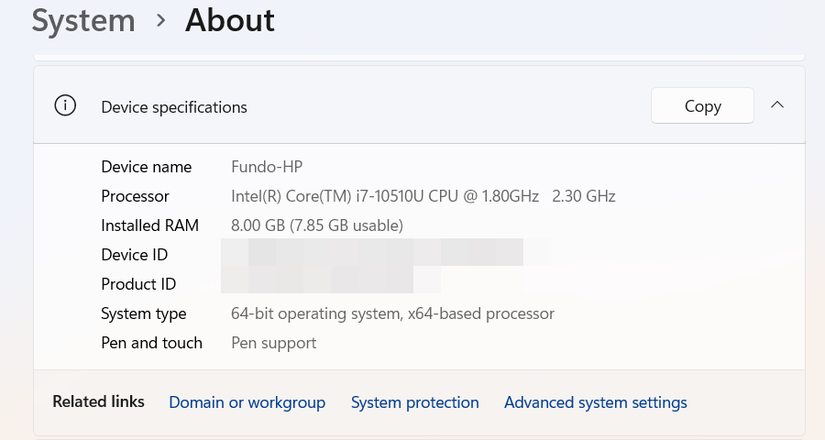Click the 8.00 GB installed RAM value
825x440 pixels.
coord(317,226)
